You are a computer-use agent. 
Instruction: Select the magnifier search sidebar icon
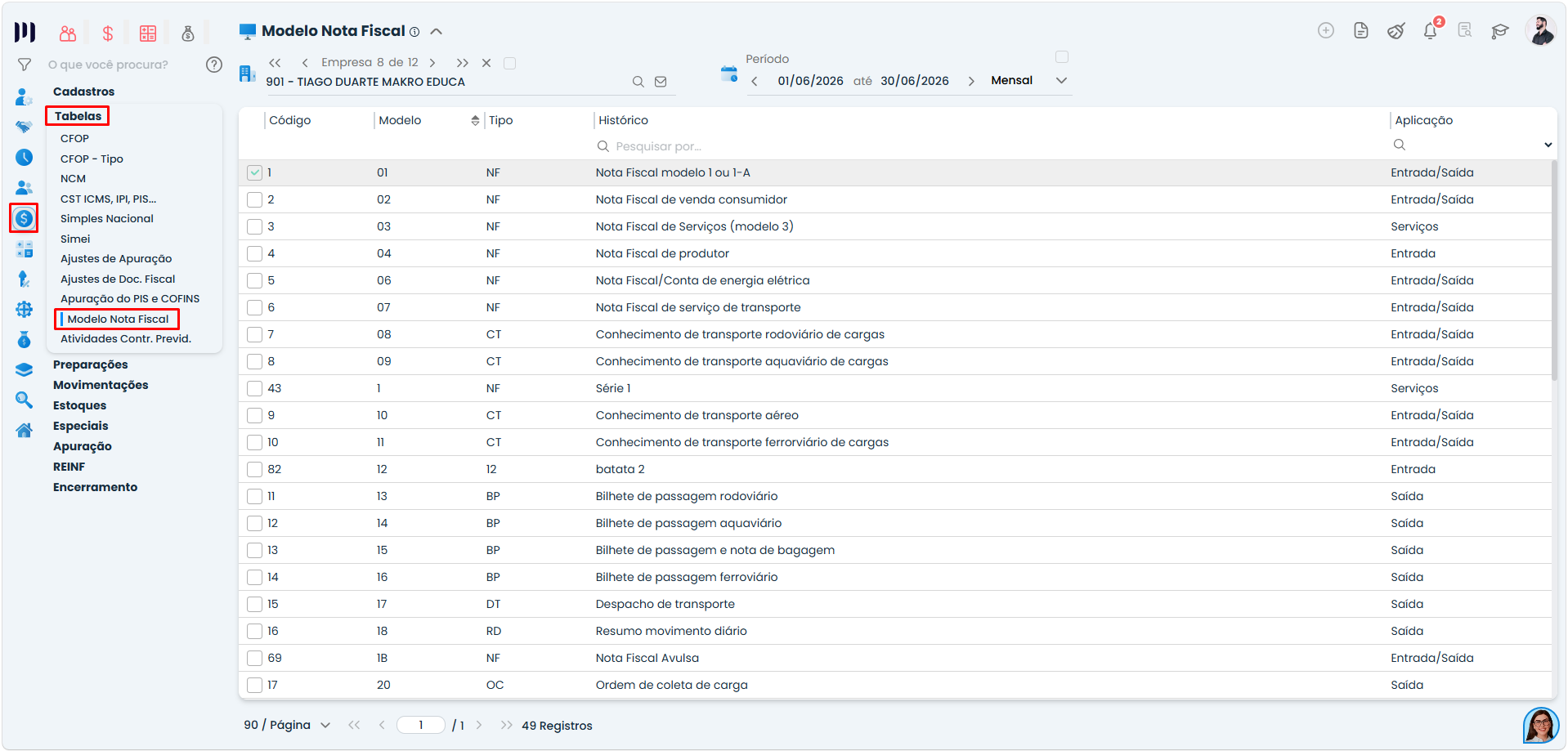[x=25, y=400]
